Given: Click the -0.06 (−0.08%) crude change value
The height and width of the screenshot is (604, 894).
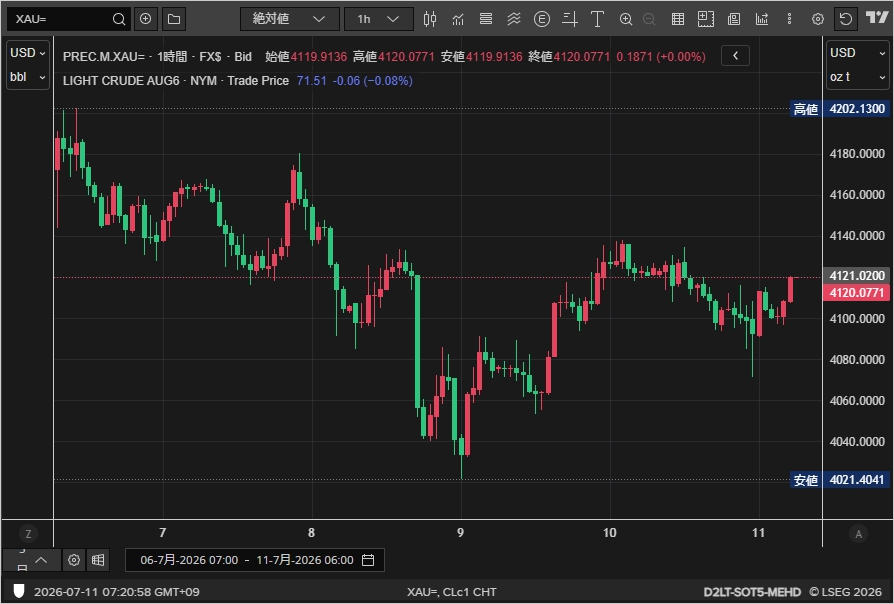Looking at the screenshot, I should 372,81.
